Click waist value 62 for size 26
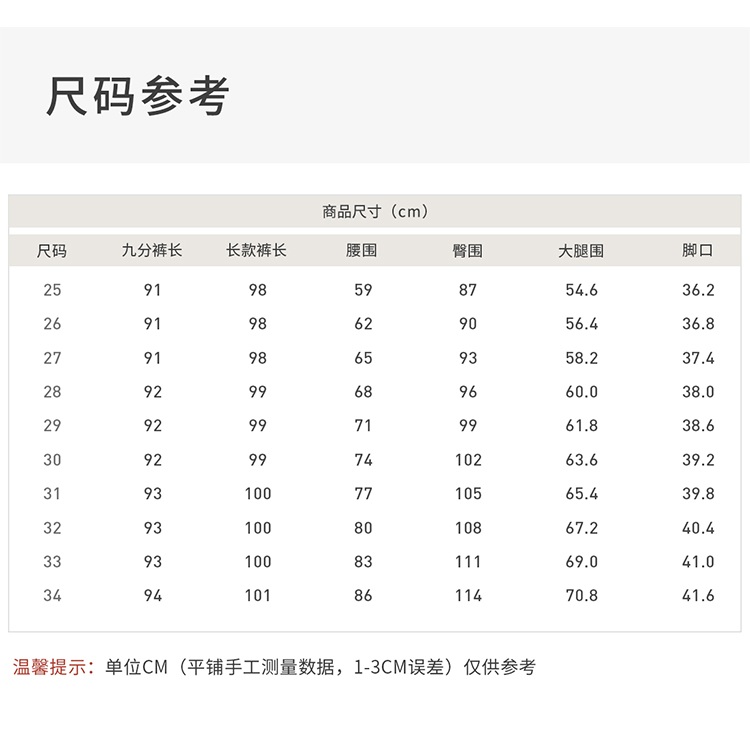 tap(363, 324)
